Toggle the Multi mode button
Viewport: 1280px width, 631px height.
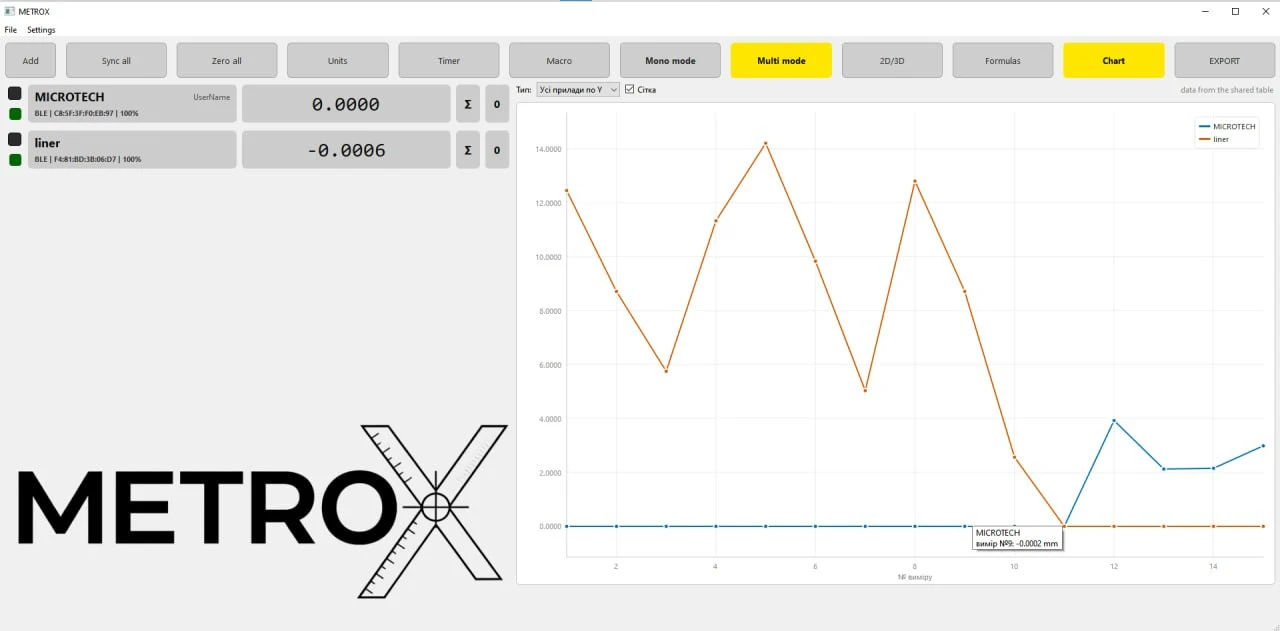coord(781,61)
